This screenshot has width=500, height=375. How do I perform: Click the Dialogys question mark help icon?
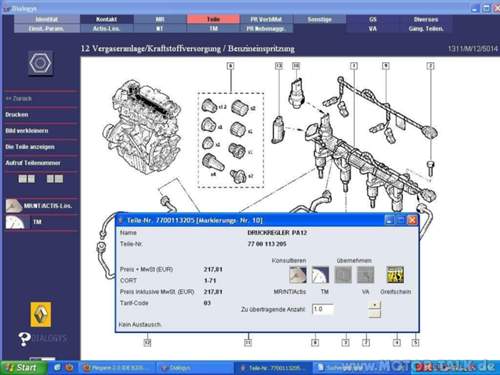tap(24, 339)
